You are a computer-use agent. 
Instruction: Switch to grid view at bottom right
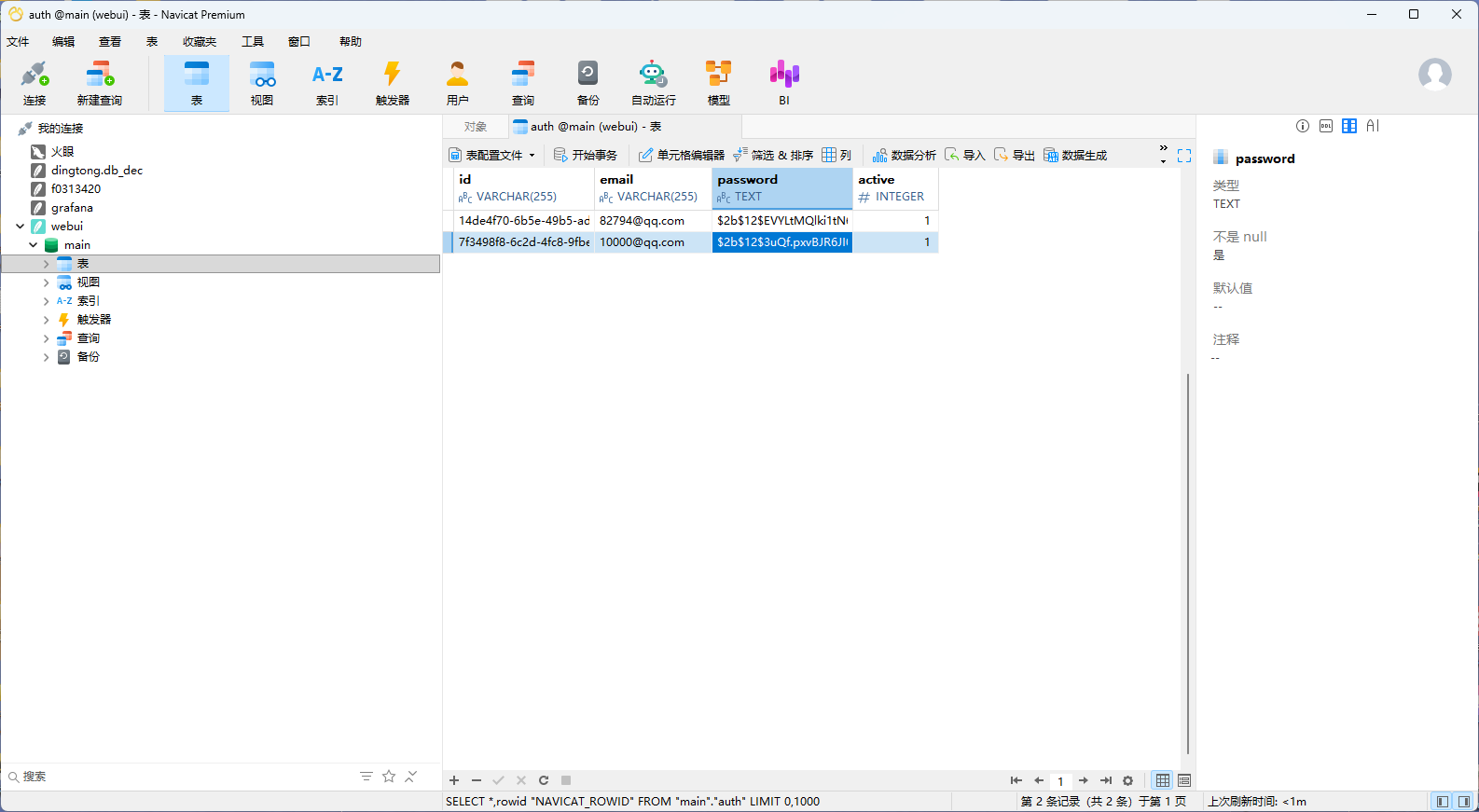tap(1162, 780)
